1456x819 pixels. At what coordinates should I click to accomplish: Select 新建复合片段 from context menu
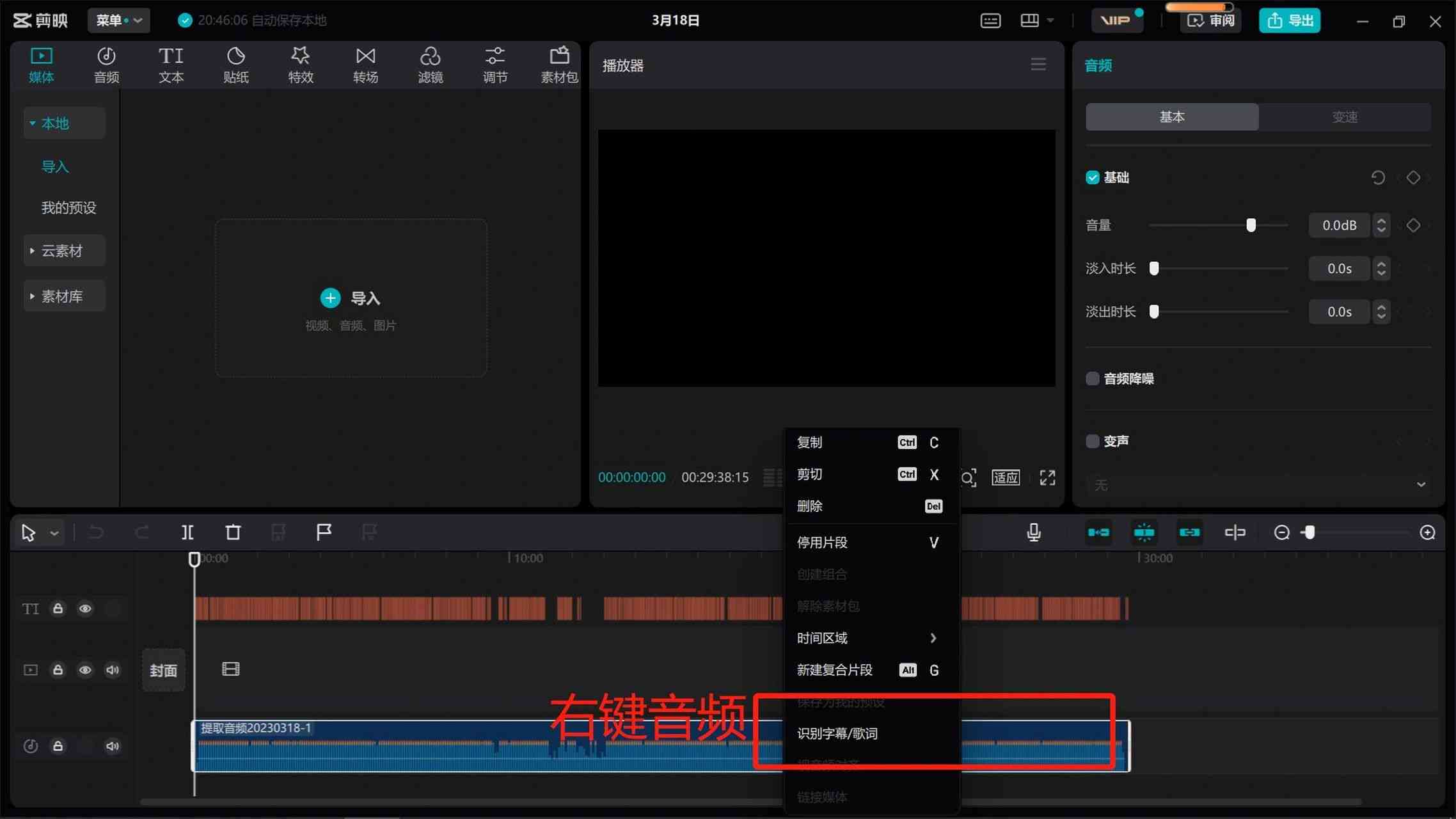click(834, 669)
